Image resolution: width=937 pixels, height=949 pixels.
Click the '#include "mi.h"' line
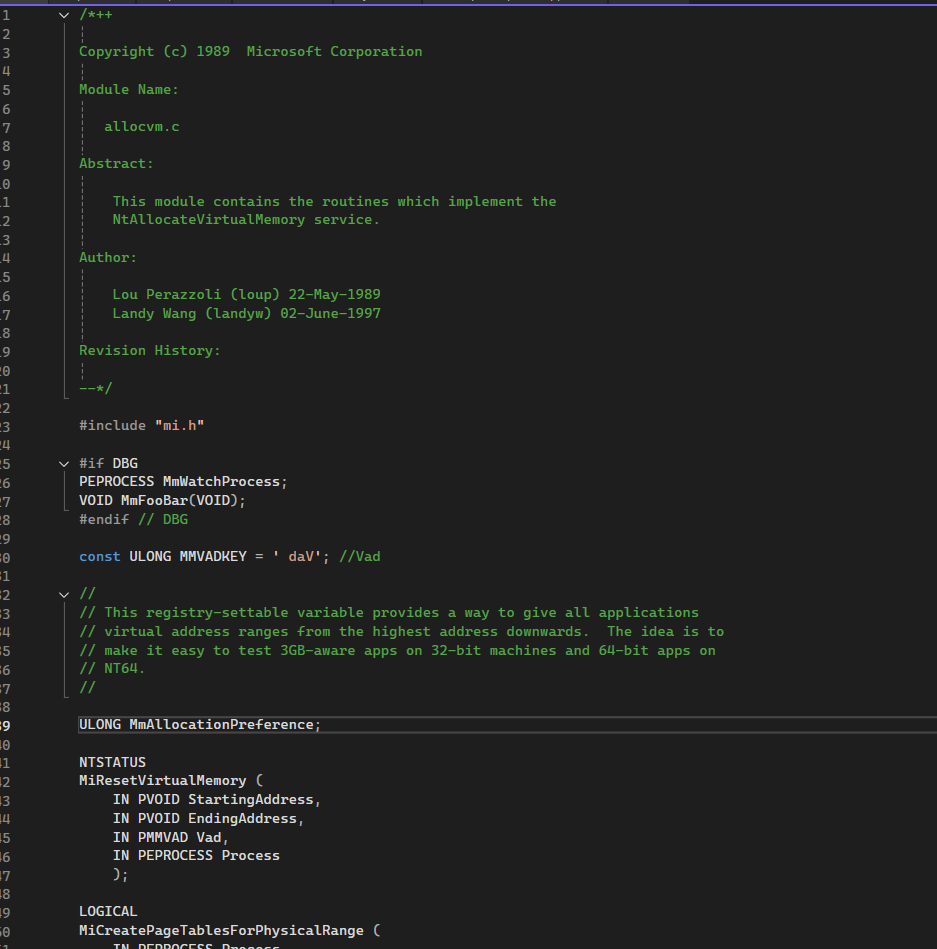pyautogui.click(x=142, y=425)
